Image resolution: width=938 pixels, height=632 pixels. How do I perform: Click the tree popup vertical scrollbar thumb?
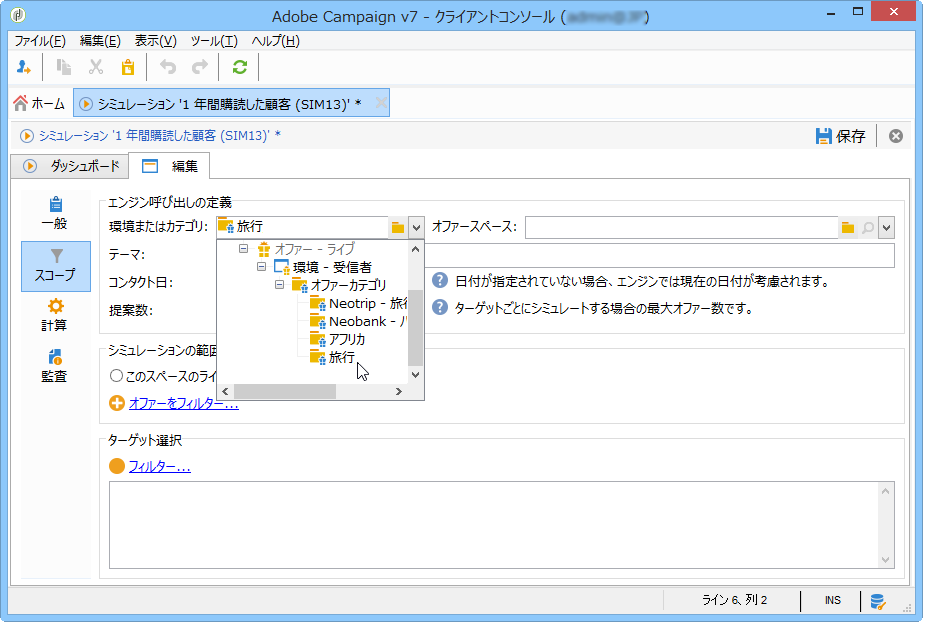coord(416,327)
